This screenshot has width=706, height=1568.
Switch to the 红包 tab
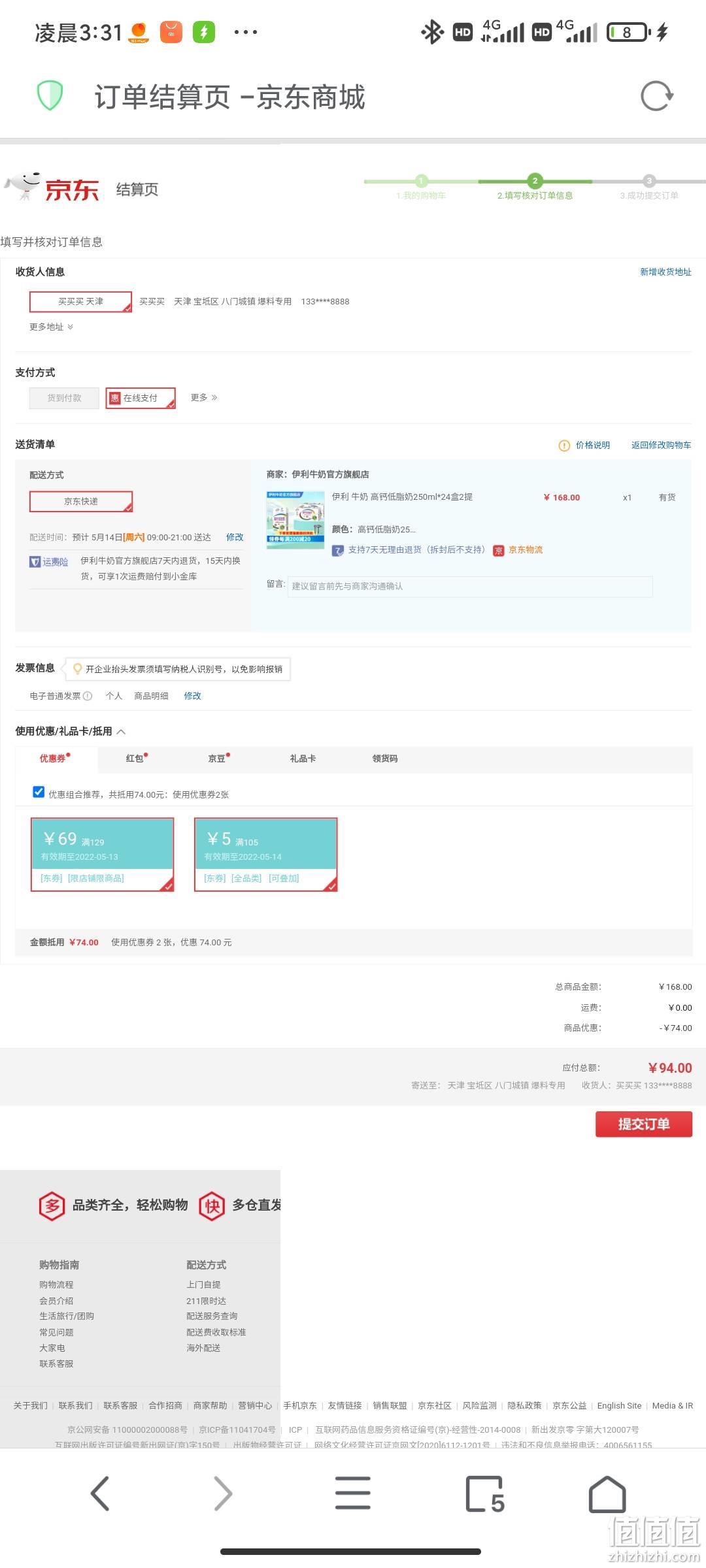137,759
